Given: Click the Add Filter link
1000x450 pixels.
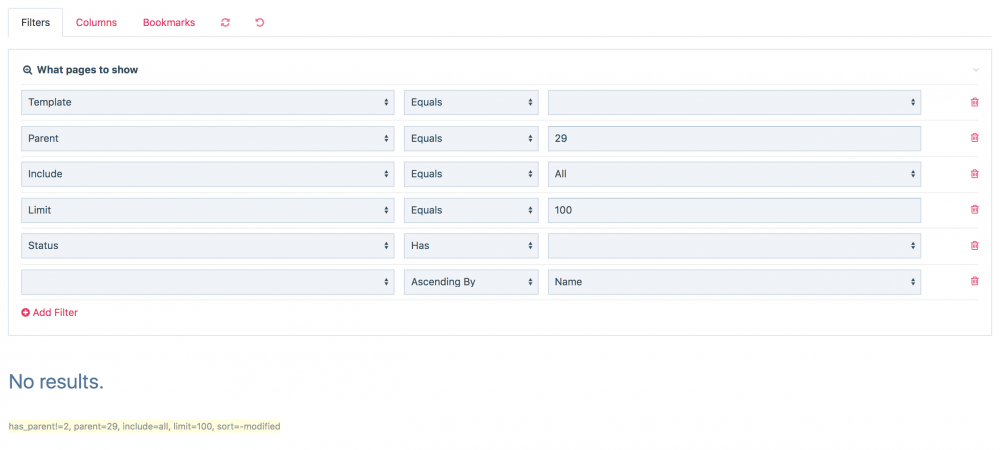Looking at the screenshot, I should tap(50, 313).
